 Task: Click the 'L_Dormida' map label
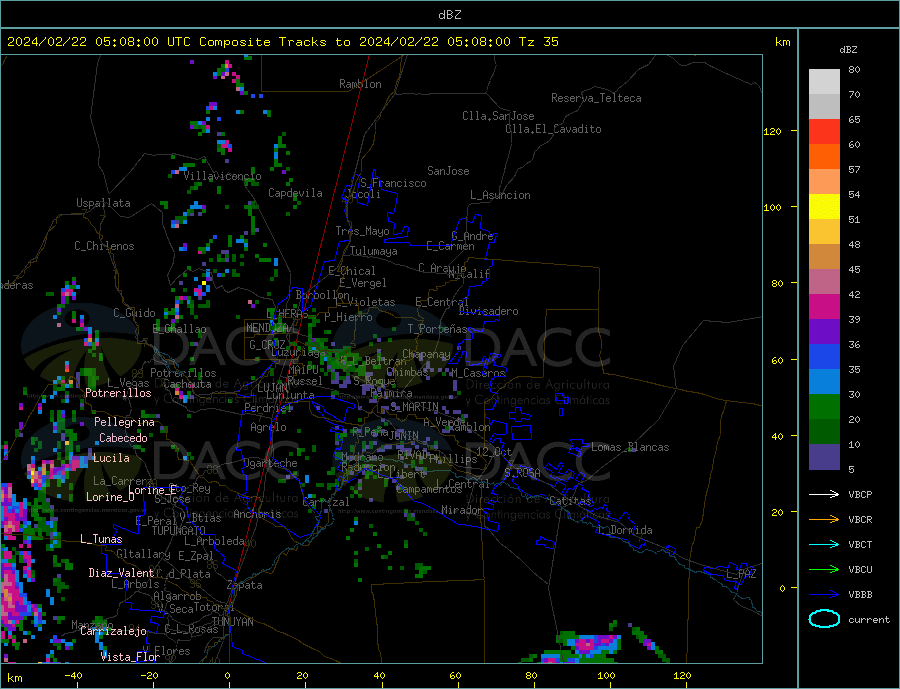(626, 530)
